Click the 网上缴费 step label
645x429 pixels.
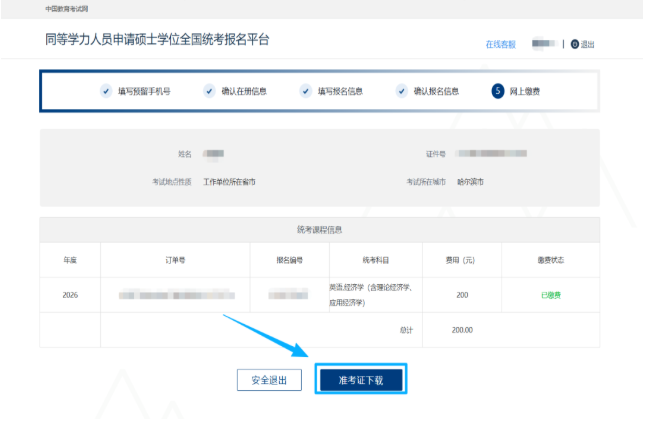pyautogui.click(x=524, y=91)
